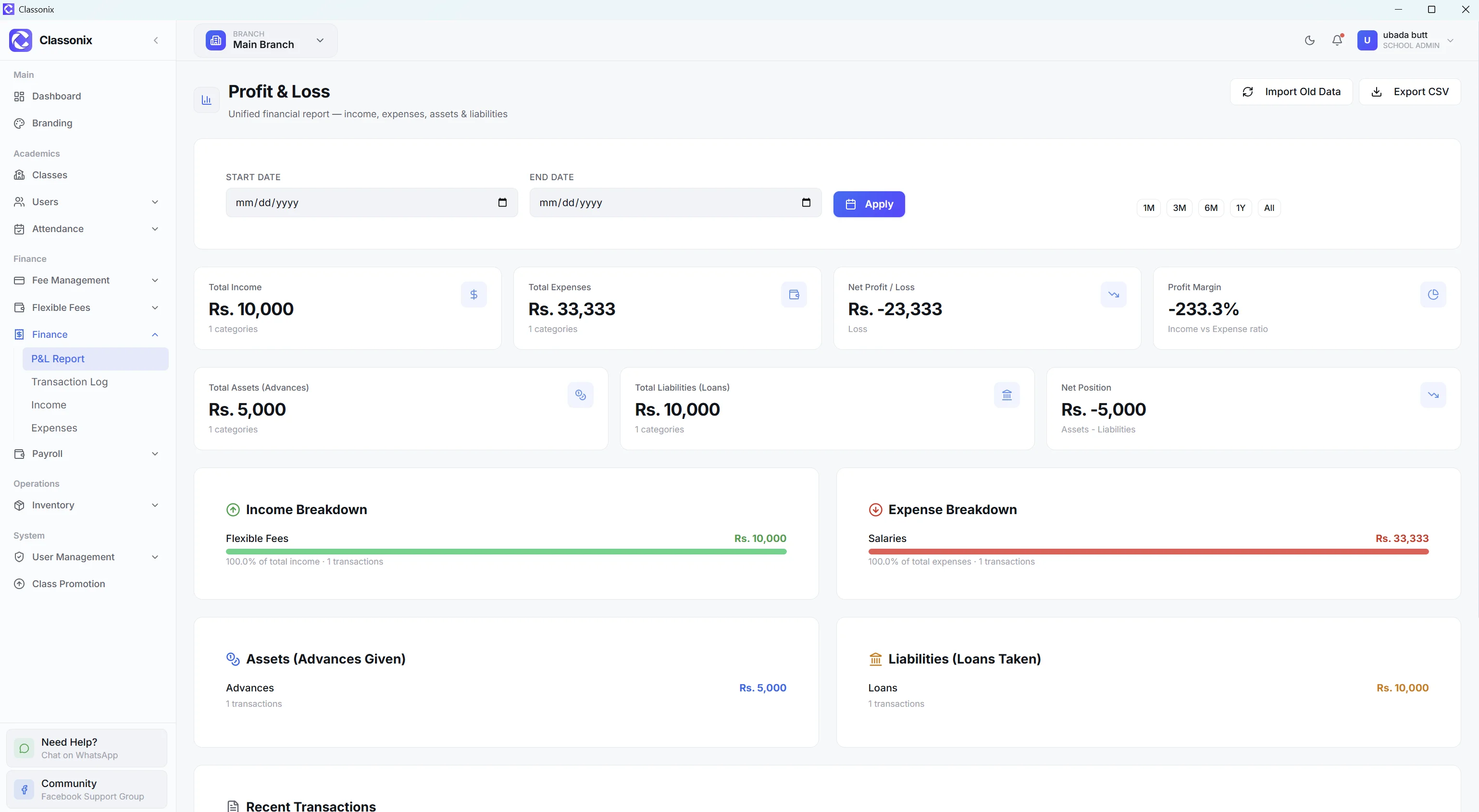Open the Main Branch selector dropdown
1479x812 pixels.
coord(266,40)
